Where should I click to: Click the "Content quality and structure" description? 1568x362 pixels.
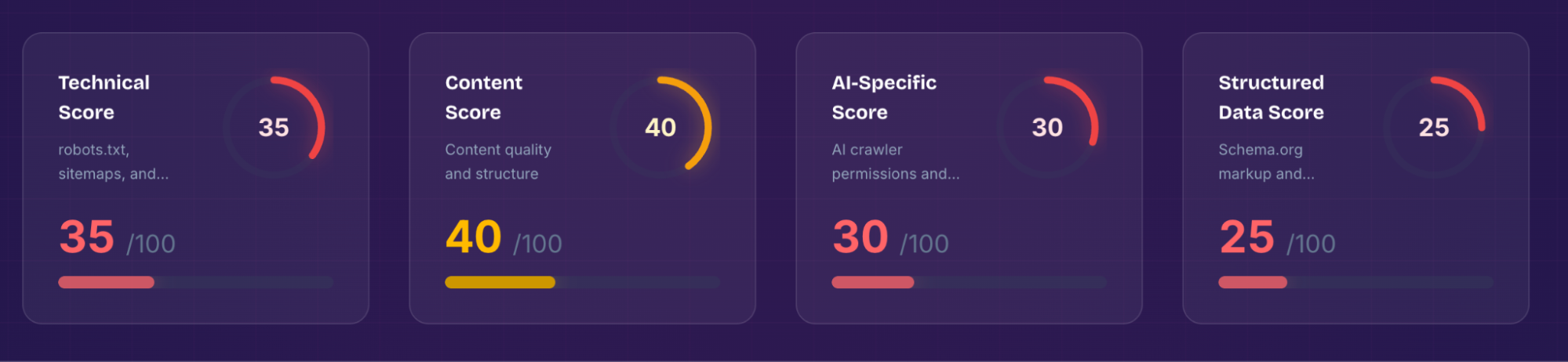(x=497, y=161)
